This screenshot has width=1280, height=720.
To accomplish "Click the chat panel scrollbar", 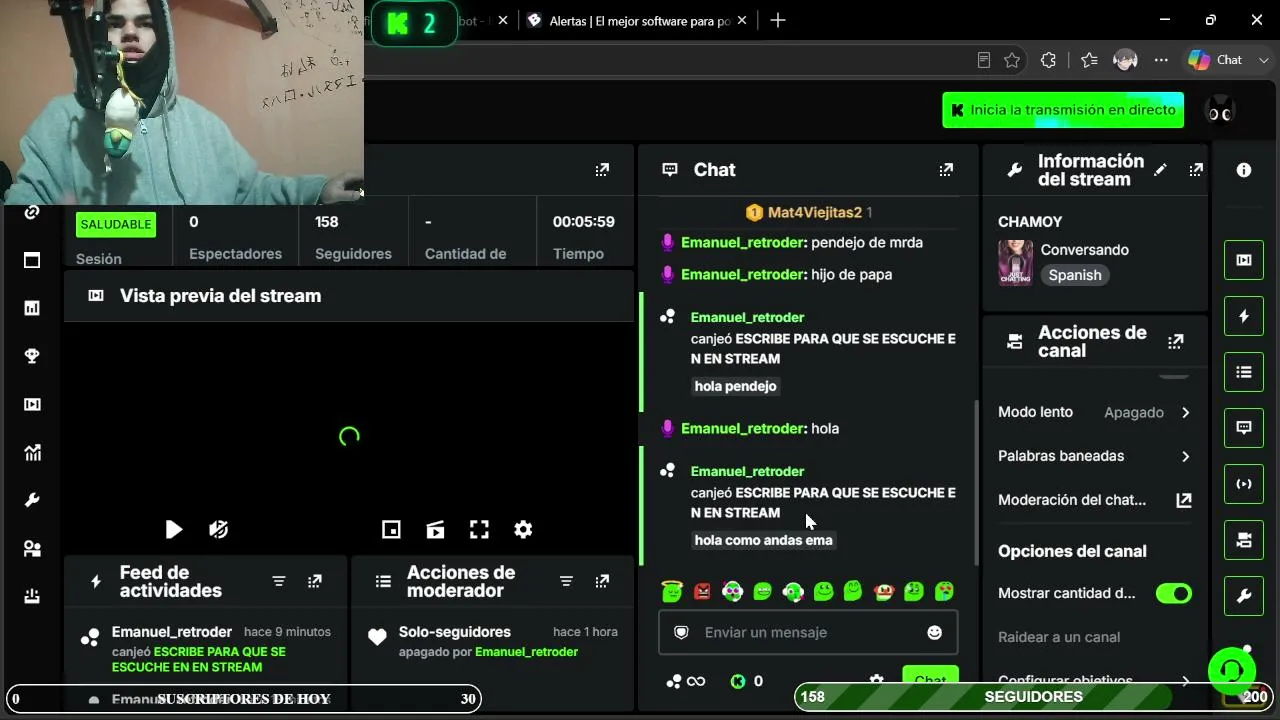I will [976, 482].
